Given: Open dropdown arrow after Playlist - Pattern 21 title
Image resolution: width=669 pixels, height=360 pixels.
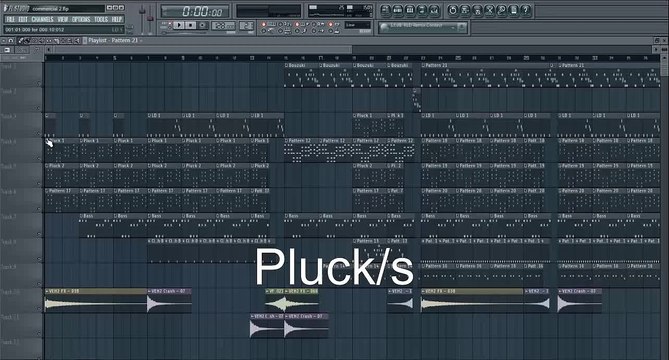Looking at the screenshot, I should (141, 41).
